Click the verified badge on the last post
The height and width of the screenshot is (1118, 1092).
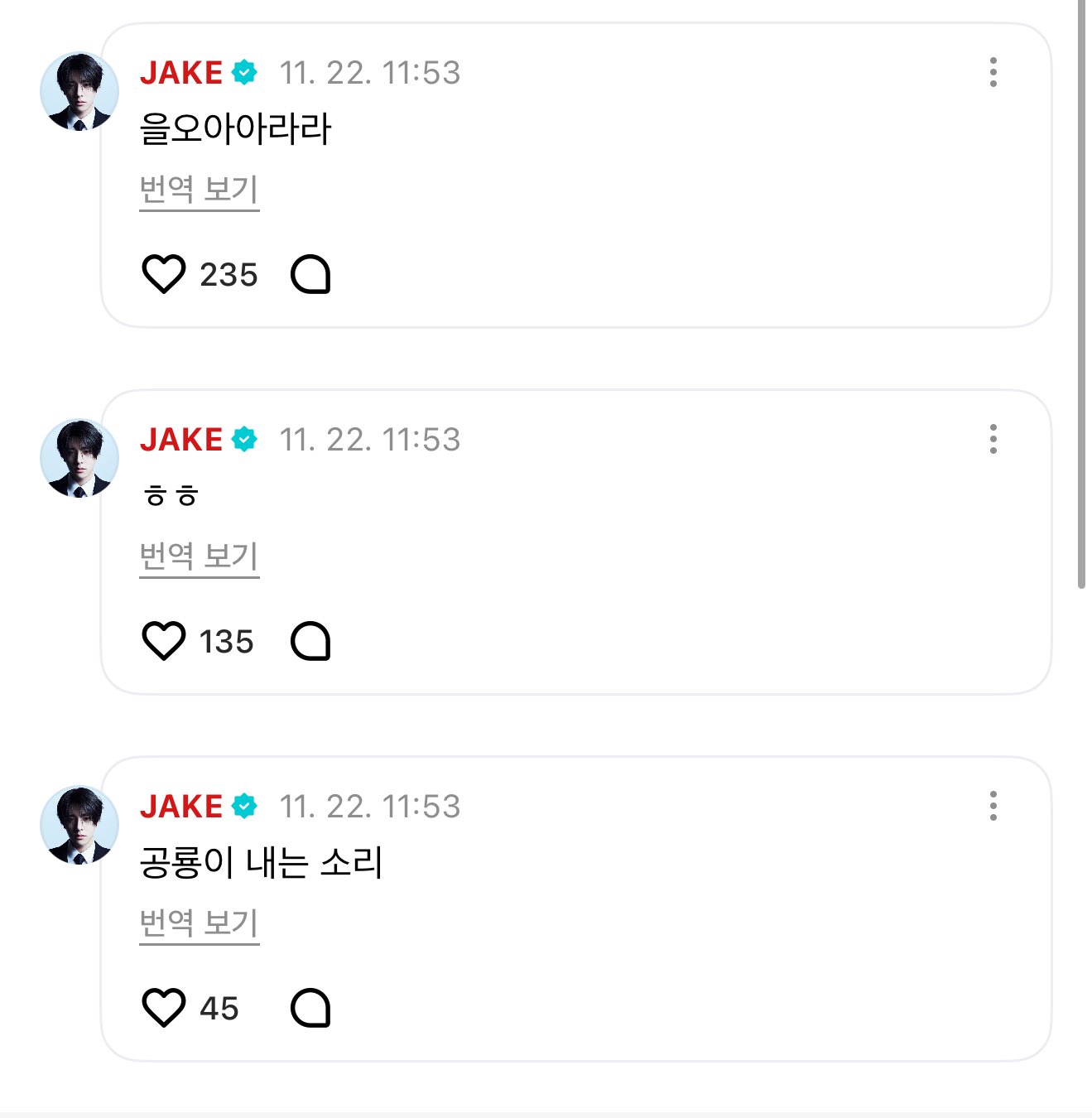[244, 806]
